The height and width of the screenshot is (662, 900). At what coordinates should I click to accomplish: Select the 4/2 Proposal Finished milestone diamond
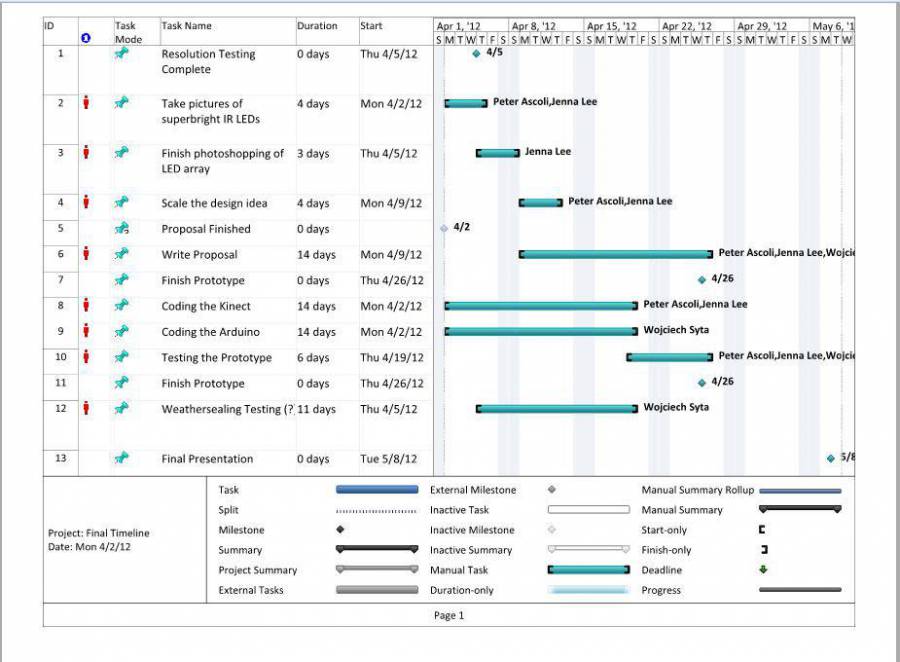[x=444, y=229]
